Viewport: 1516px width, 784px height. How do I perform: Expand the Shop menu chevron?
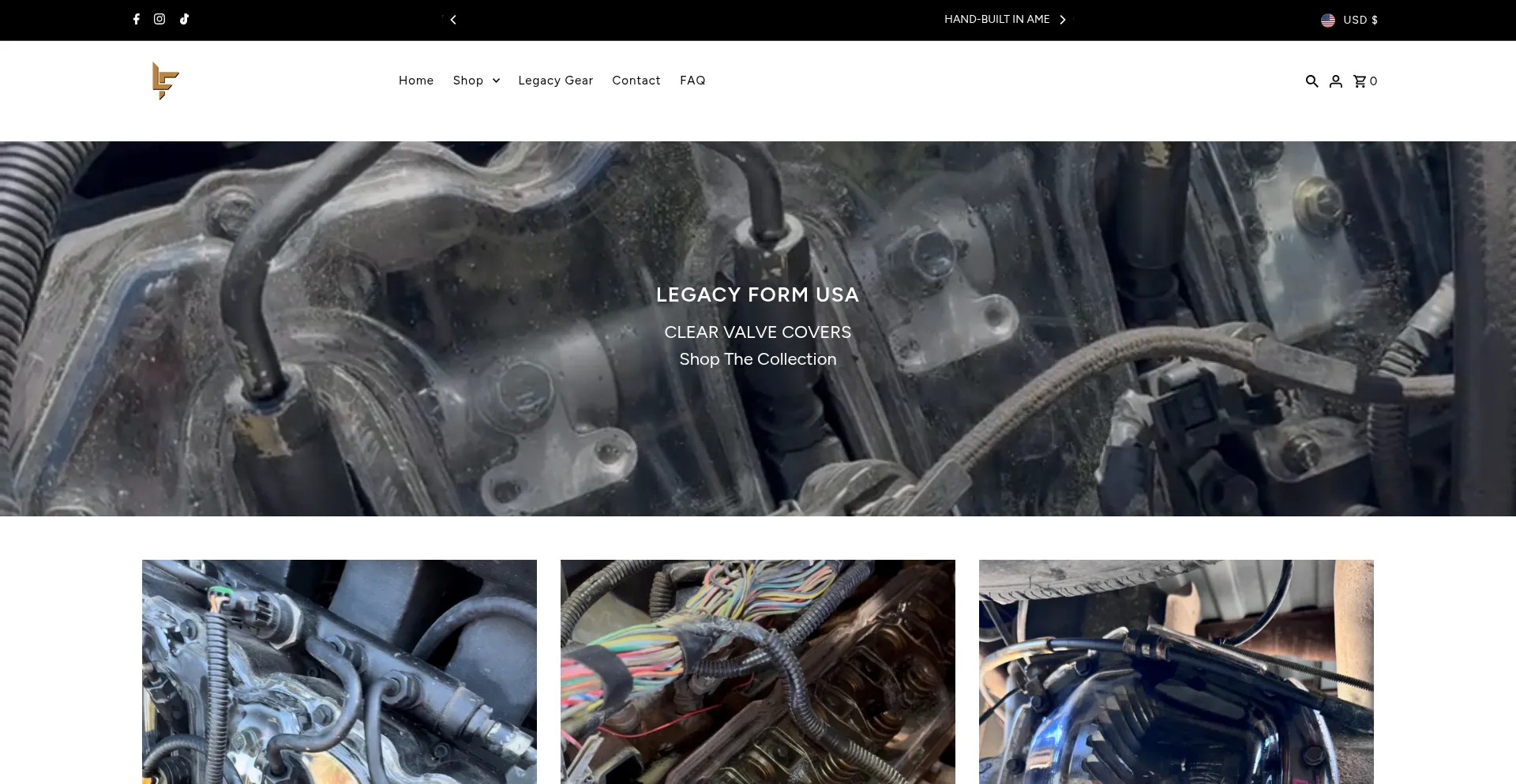click(x=496, y=81)
